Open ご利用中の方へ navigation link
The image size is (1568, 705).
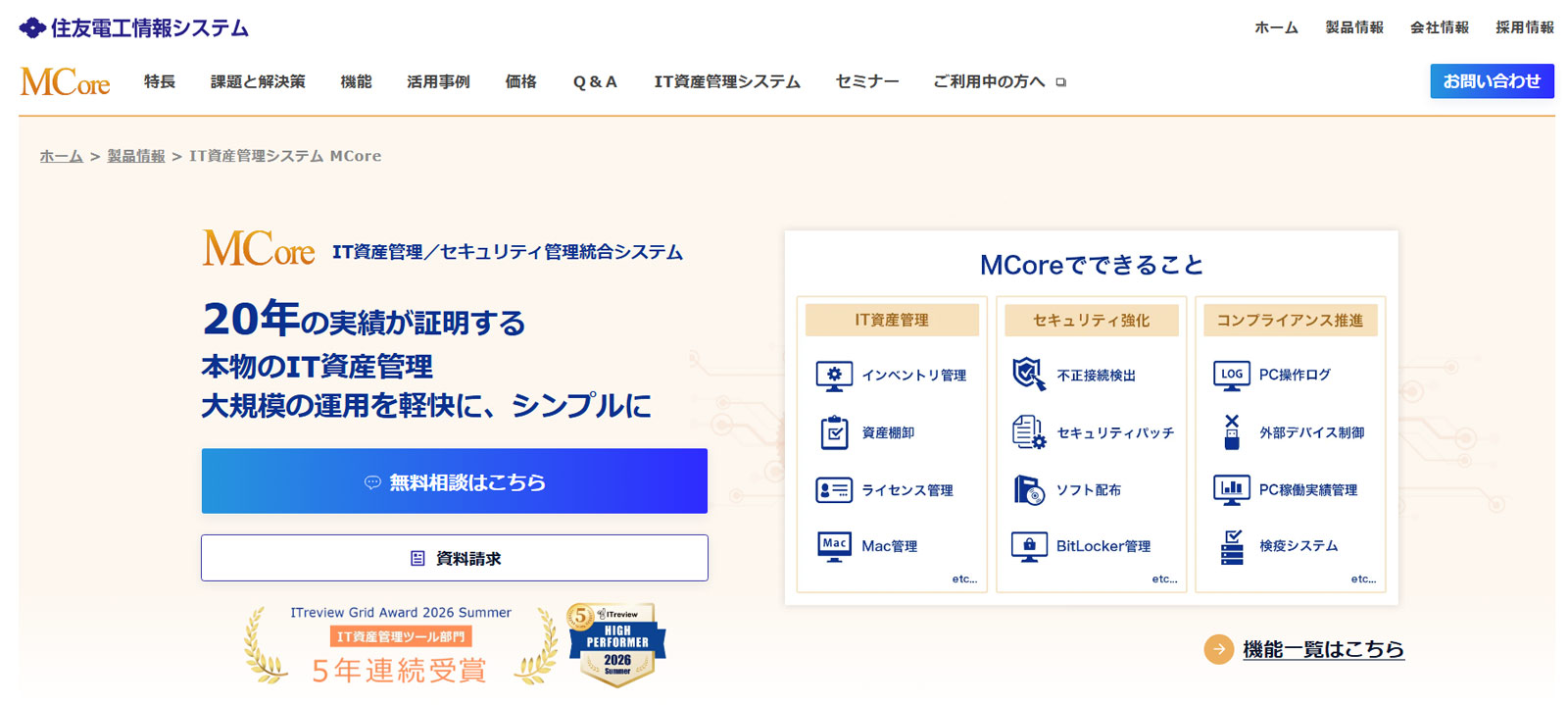pyautogui.click(x=989, y=81)
